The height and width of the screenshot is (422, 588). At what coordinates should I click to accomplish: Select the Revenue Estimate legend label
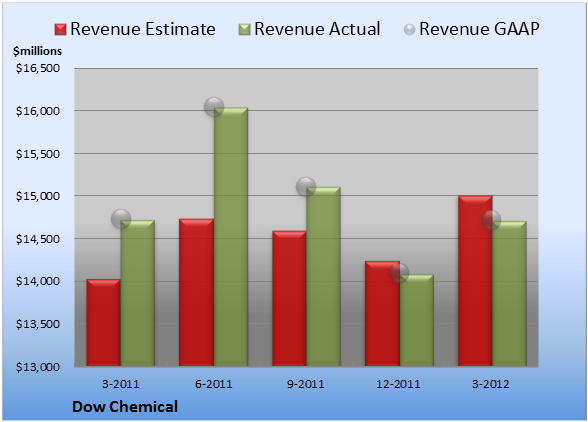tap(143, 29)
